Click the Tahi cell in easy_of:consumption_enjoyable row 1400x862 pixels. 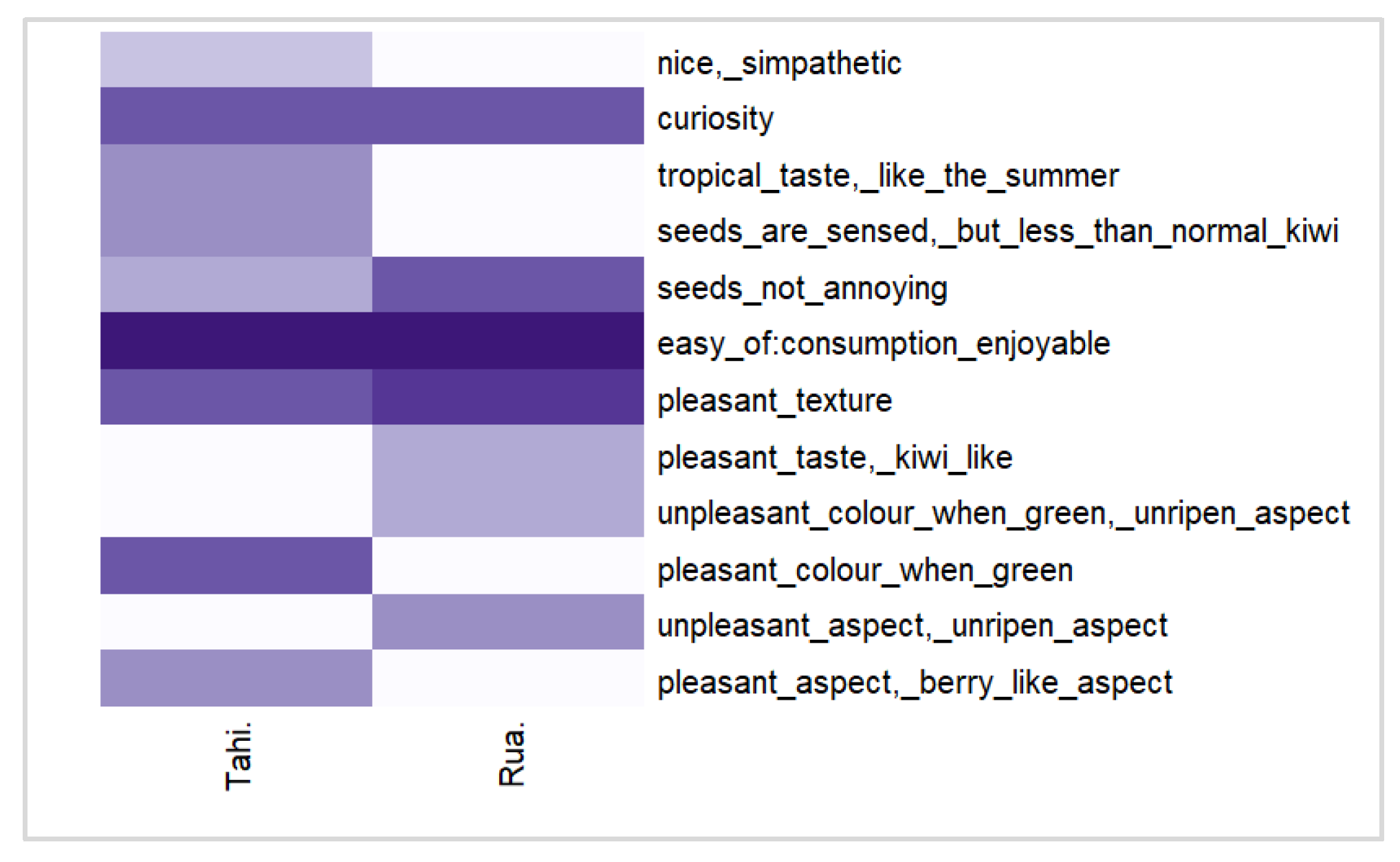(236, 341)
